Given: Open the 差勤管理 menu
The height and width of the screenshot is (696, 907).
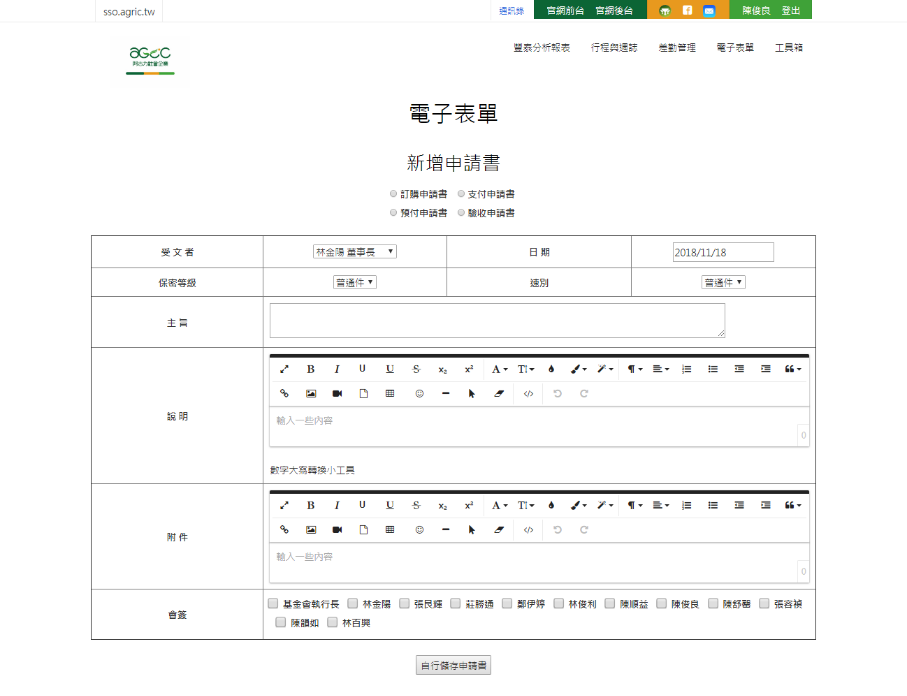Looking at the screenshot, I should coord(677,48).
